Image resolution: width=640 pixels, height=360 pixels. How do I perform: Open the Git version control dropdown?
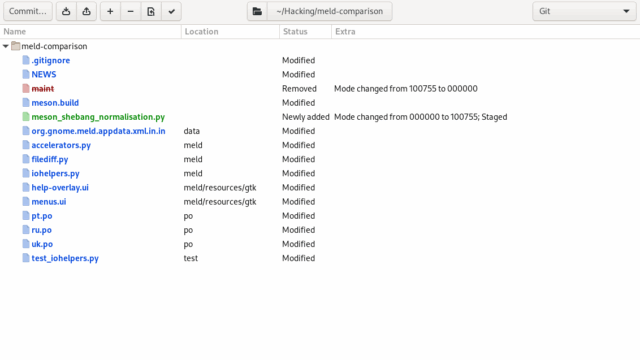(584, 11)
